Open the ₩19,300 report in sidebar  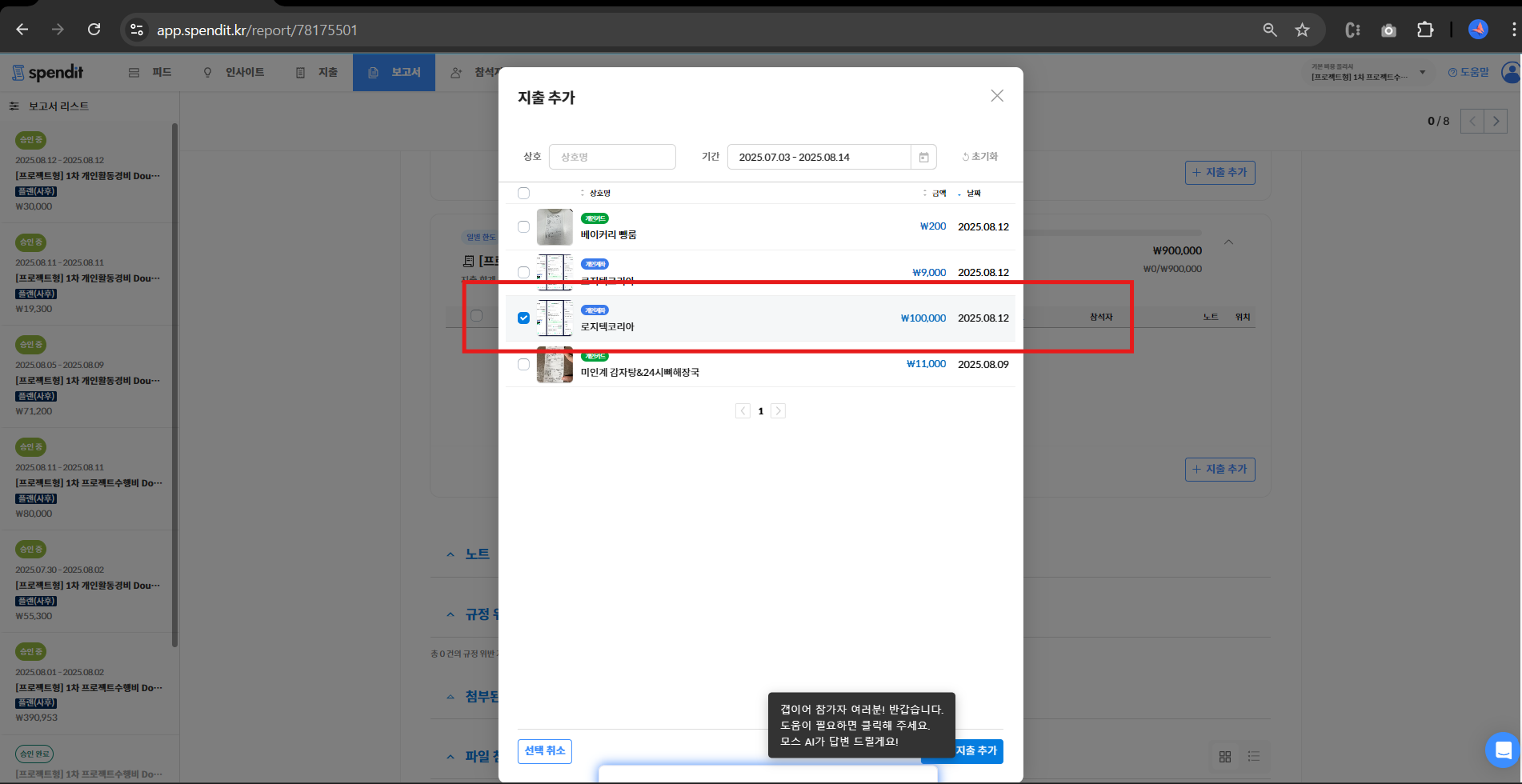(x=88, y=274)
